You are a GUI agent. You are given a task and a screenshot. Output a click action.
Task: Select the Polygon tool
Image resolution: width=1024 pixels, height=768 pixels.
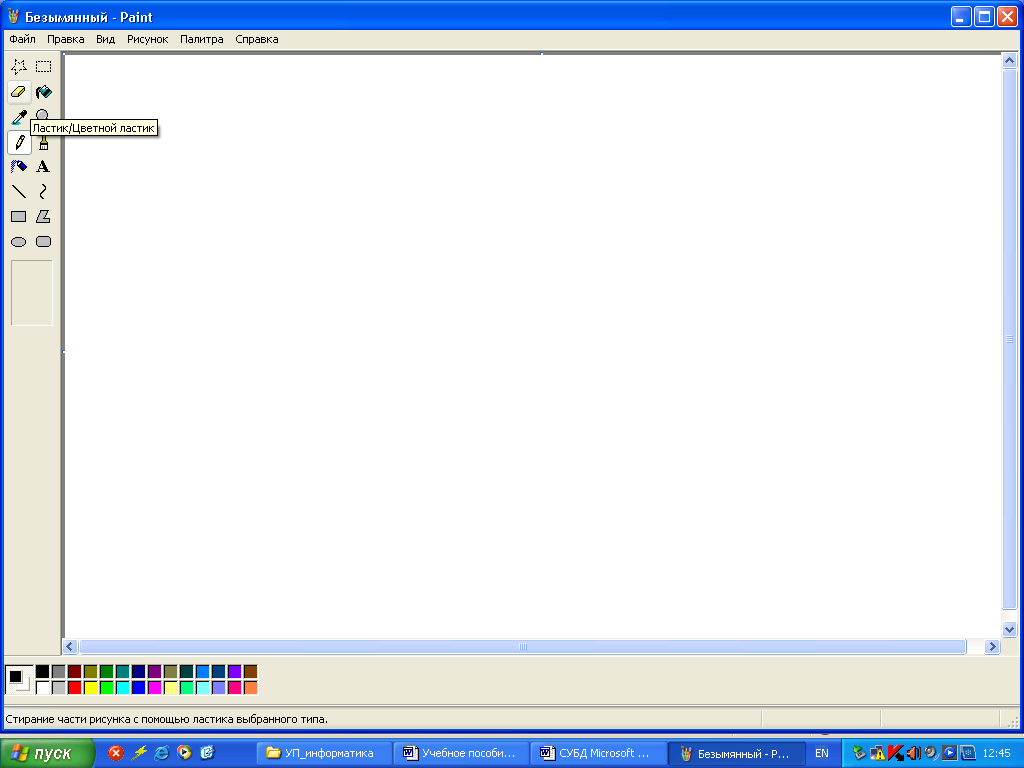point(43,216)
